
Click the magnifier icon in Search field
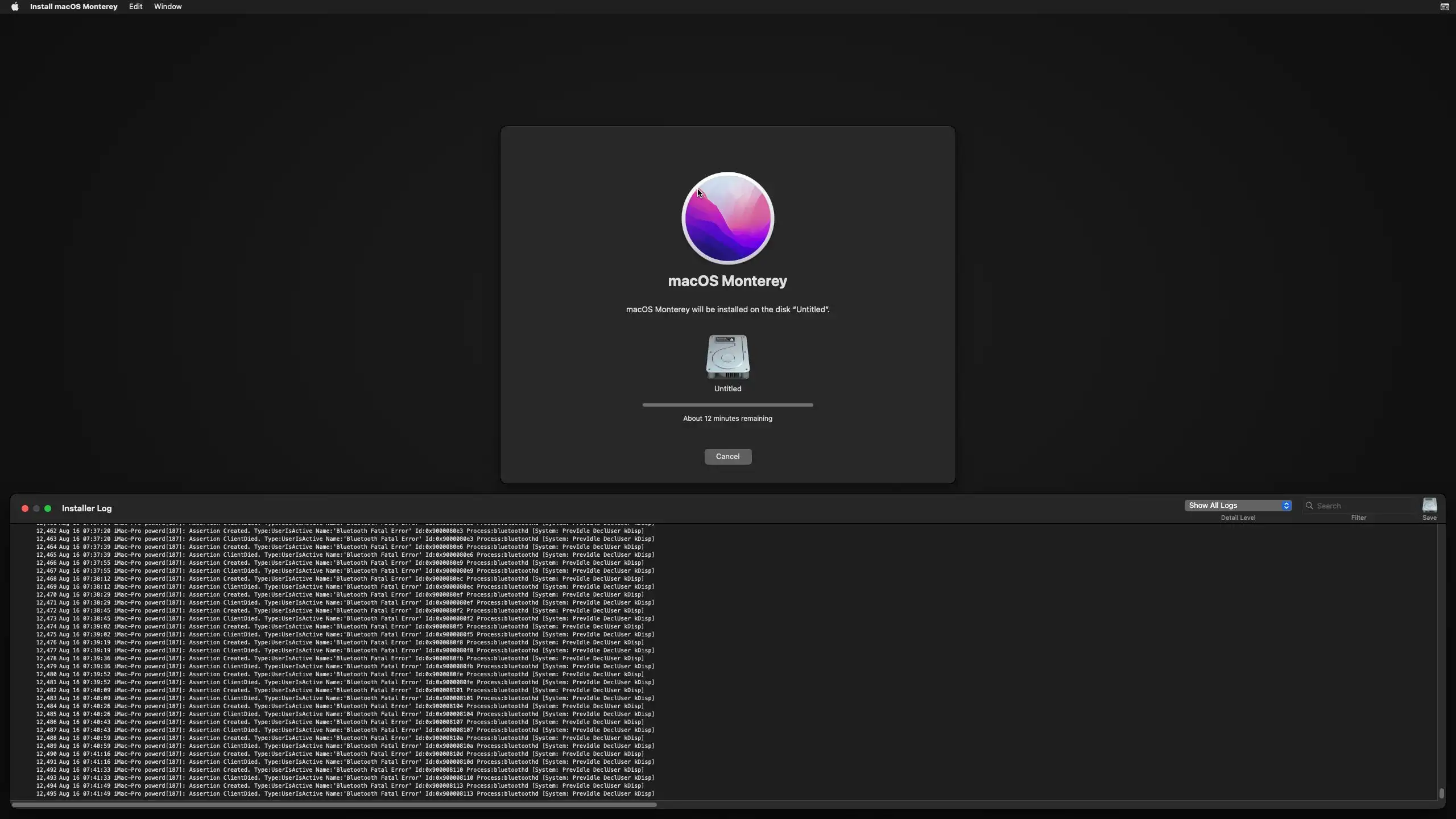click(1309, 506)
